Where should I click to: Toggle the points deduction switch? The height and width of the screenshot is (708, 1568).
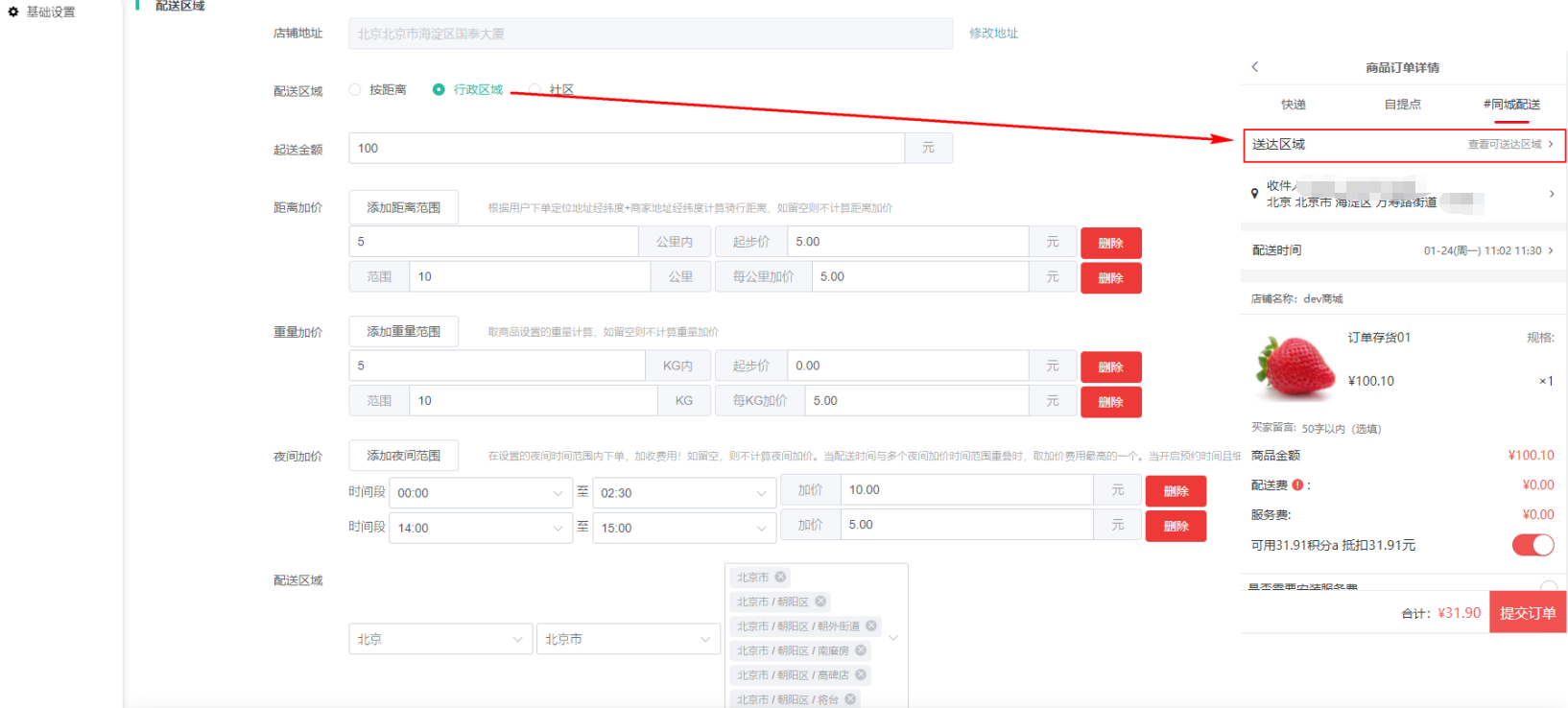[1532, 545]
